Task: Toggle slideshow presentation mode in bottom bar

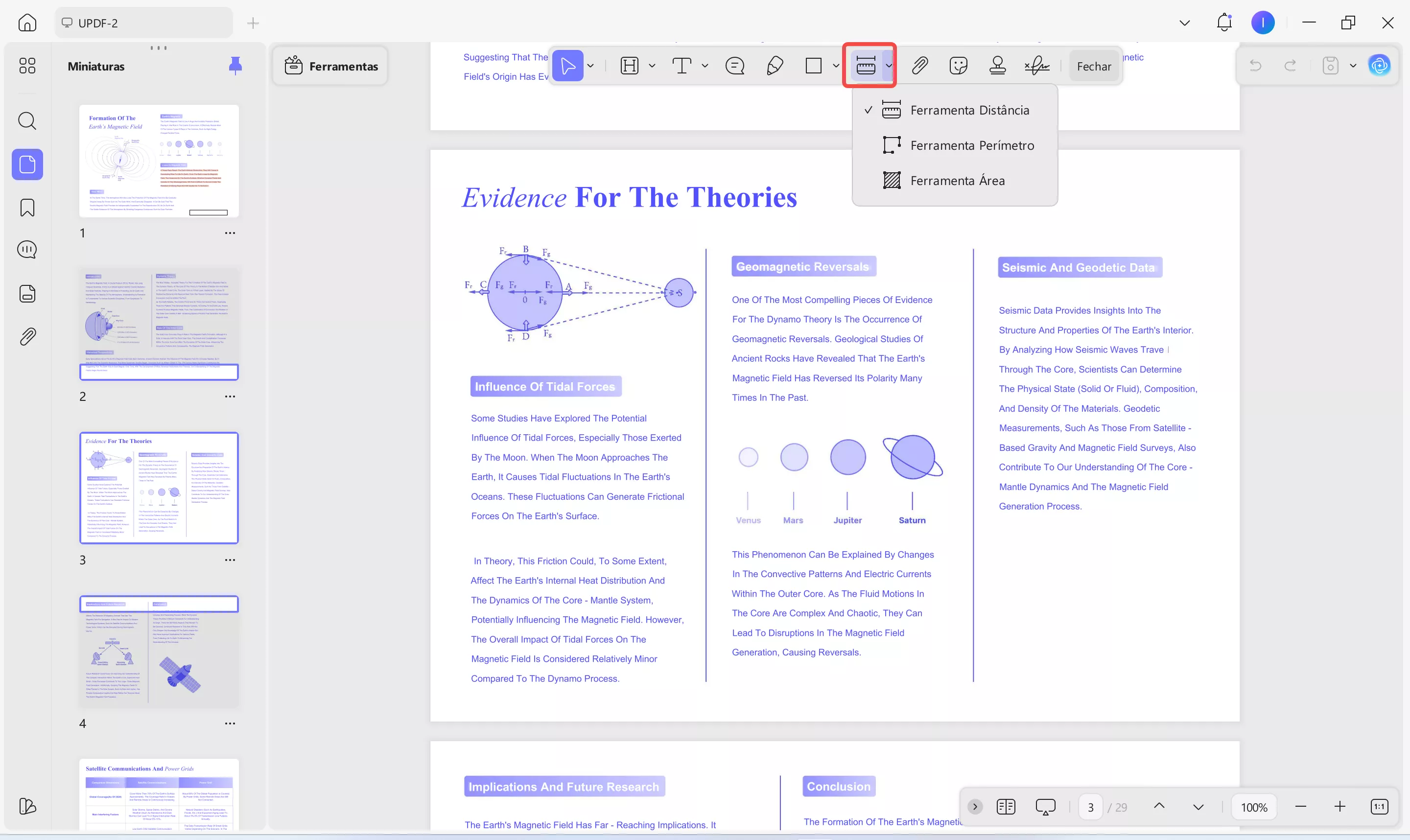Action: [x=1045, y=807]
